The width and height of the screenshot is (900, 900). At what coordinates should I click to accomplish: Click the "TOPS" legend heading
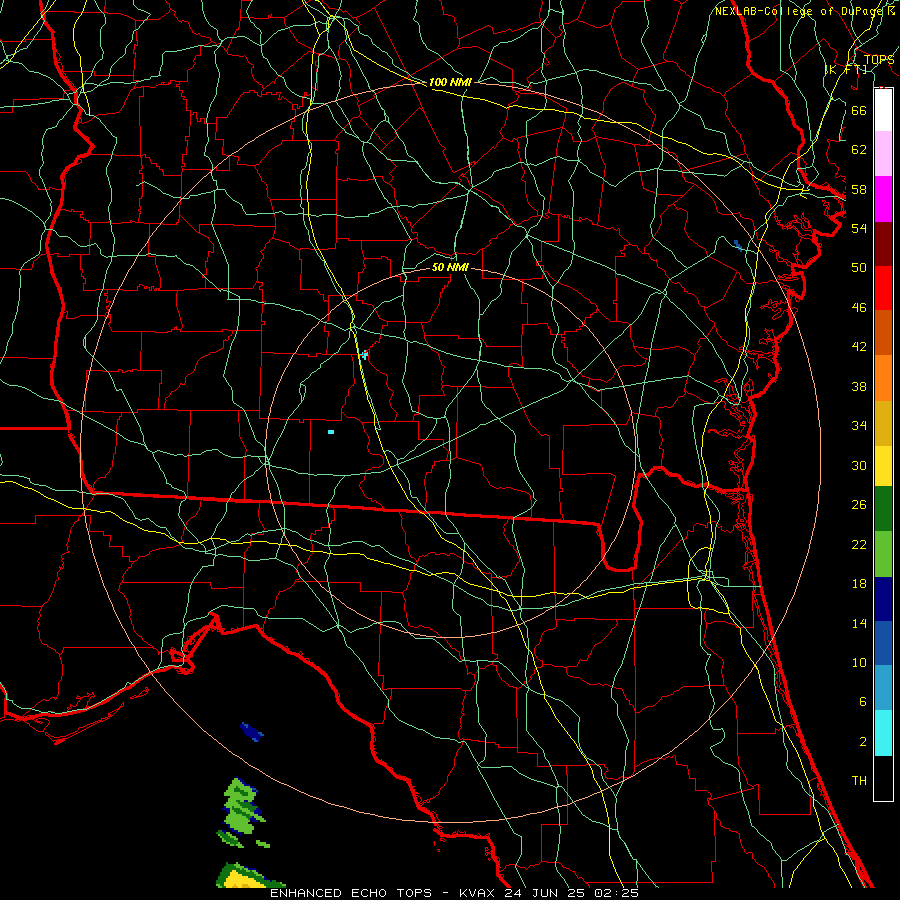pos(879,60)
